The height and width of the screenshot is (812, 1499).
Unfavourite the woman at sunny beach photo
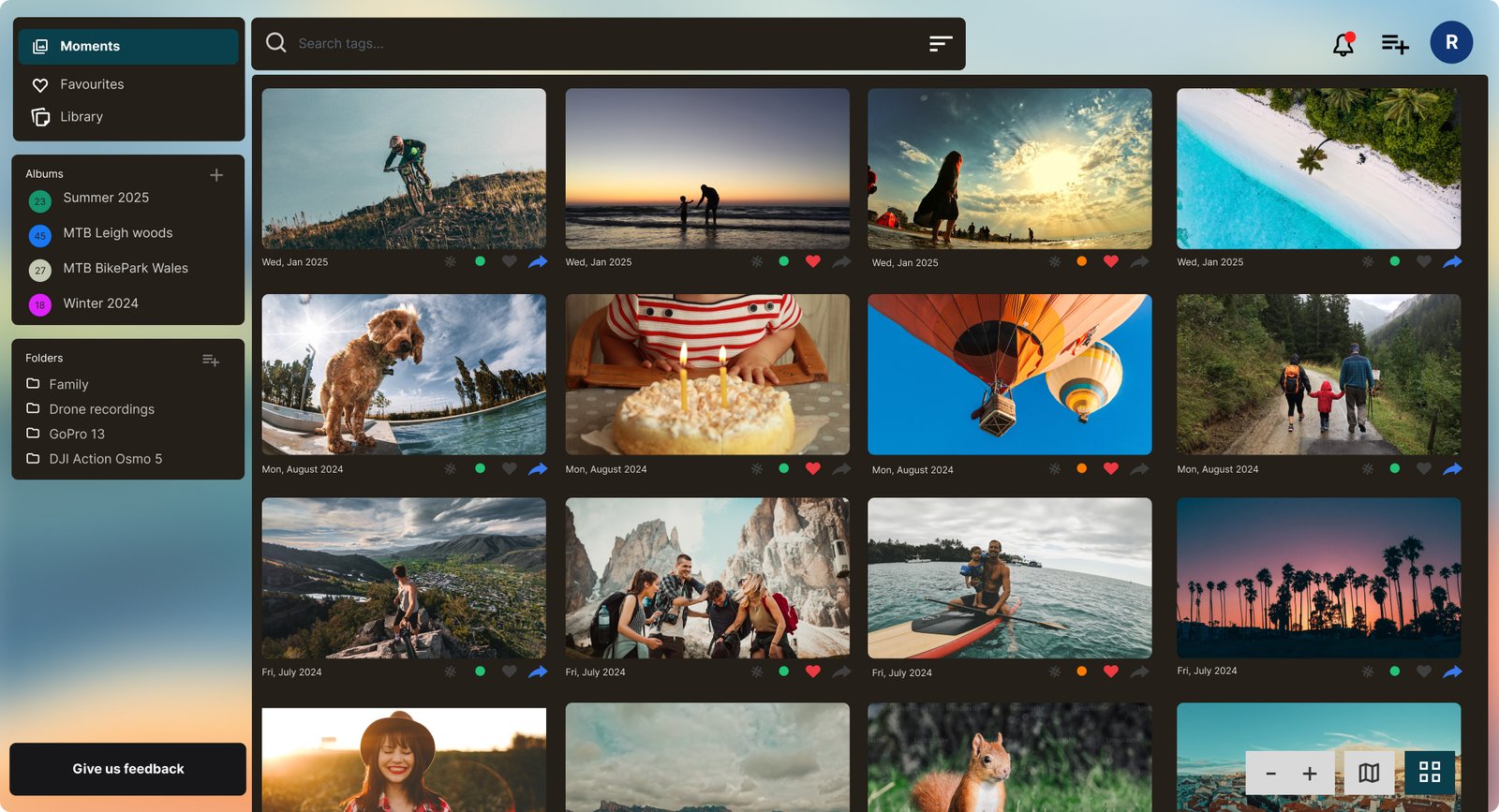tap(1111, 262)
